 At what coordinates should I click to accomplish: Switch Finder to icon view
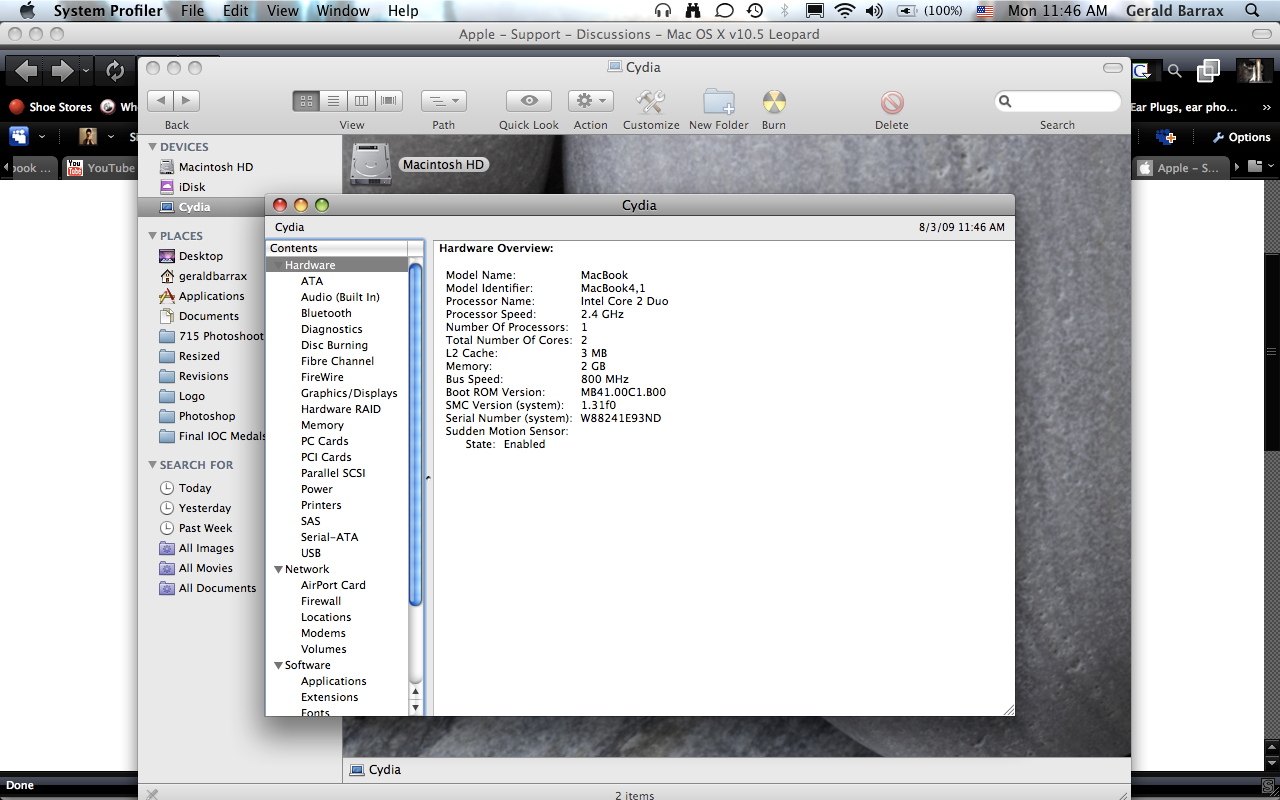pos(306,101)
